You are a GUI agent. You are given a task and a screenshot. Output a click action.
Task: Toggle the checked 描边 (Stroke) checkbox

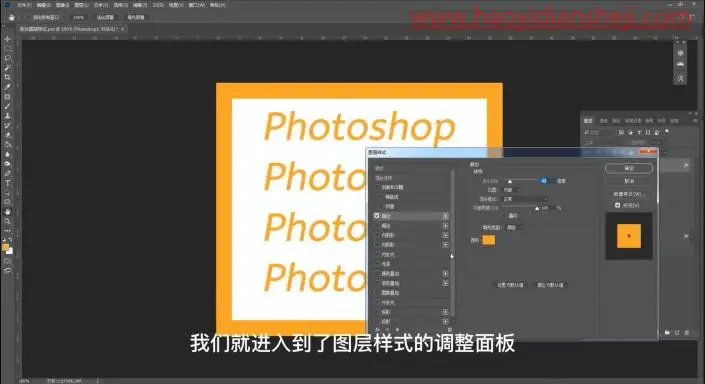[x=377, y=216]
